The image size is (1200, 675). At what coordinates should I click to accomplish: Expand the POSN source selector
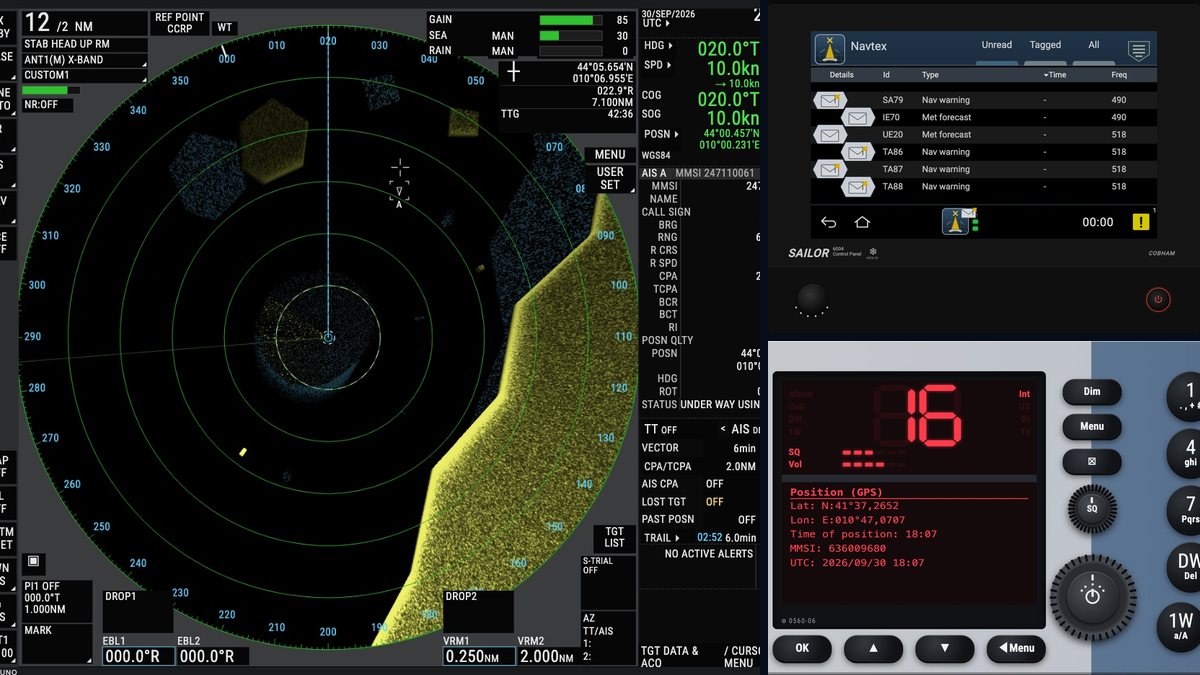(x=659, y=134)
